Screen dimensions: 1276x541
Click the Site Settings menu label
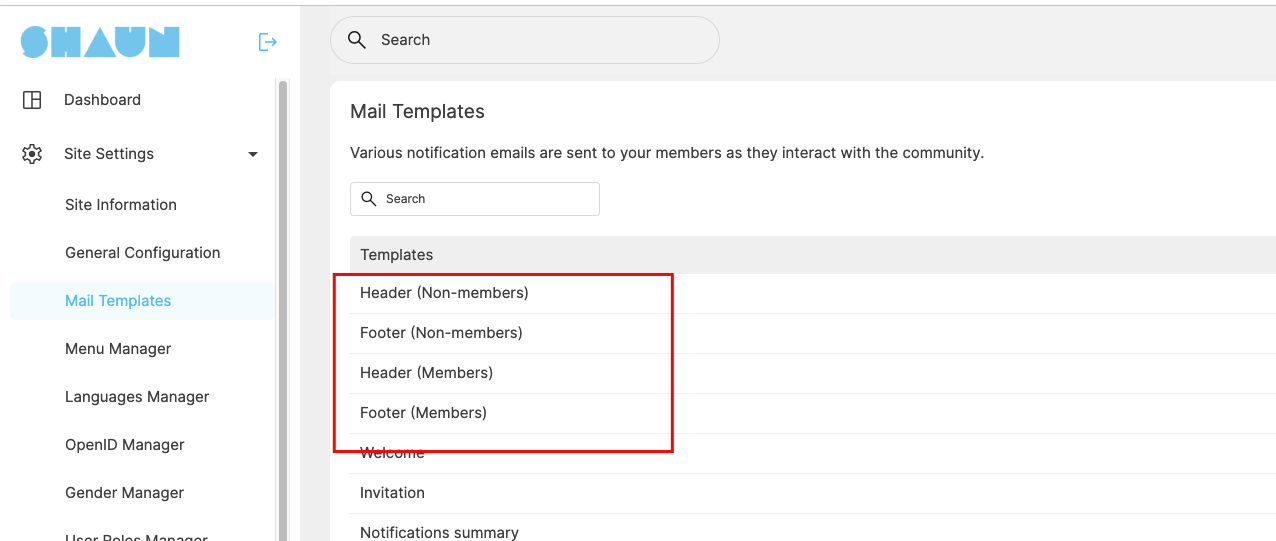click(109, 154)
